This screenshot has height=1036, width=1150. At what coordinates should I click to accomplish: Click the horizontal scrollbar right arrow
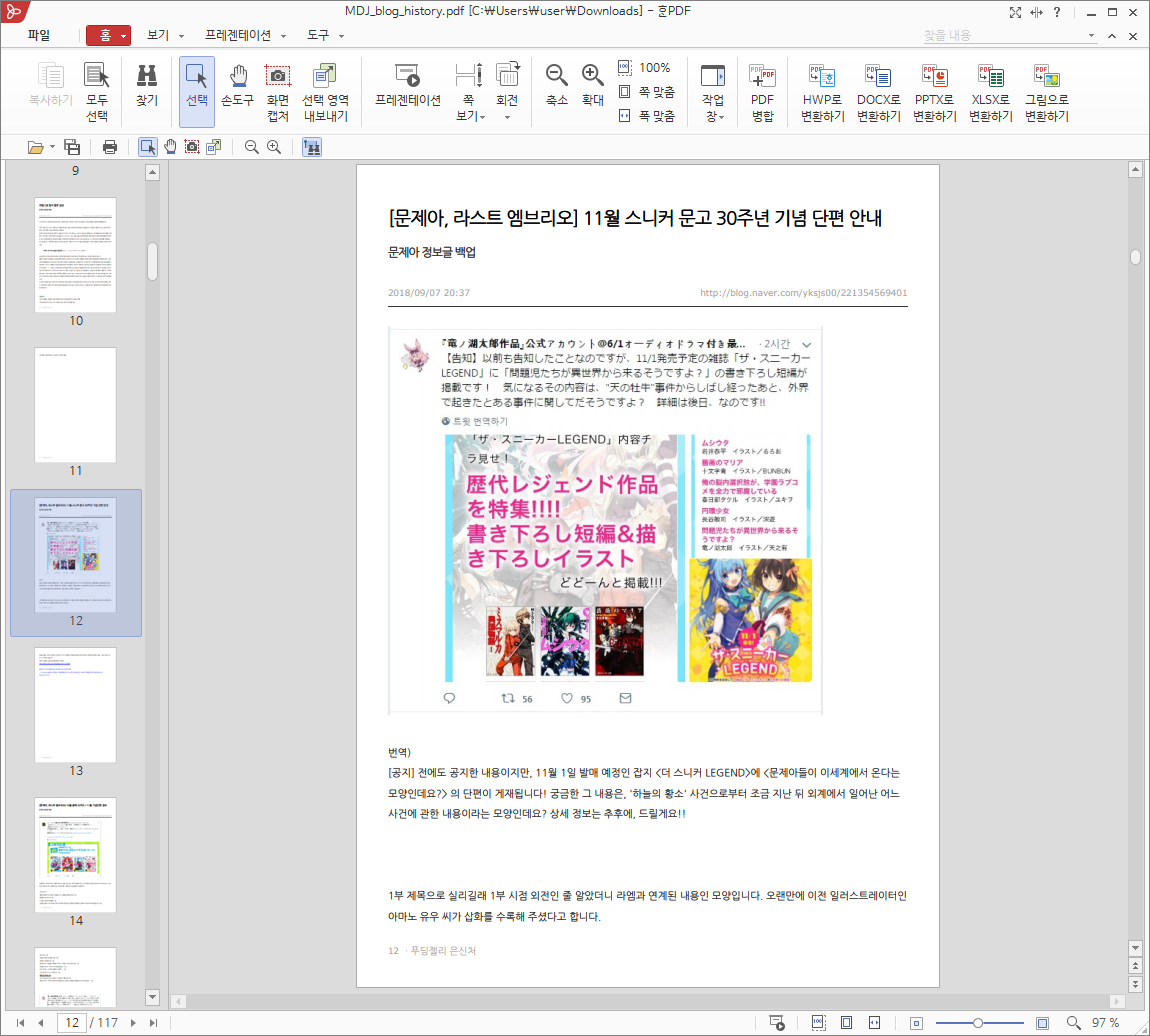point(1116,1002)
